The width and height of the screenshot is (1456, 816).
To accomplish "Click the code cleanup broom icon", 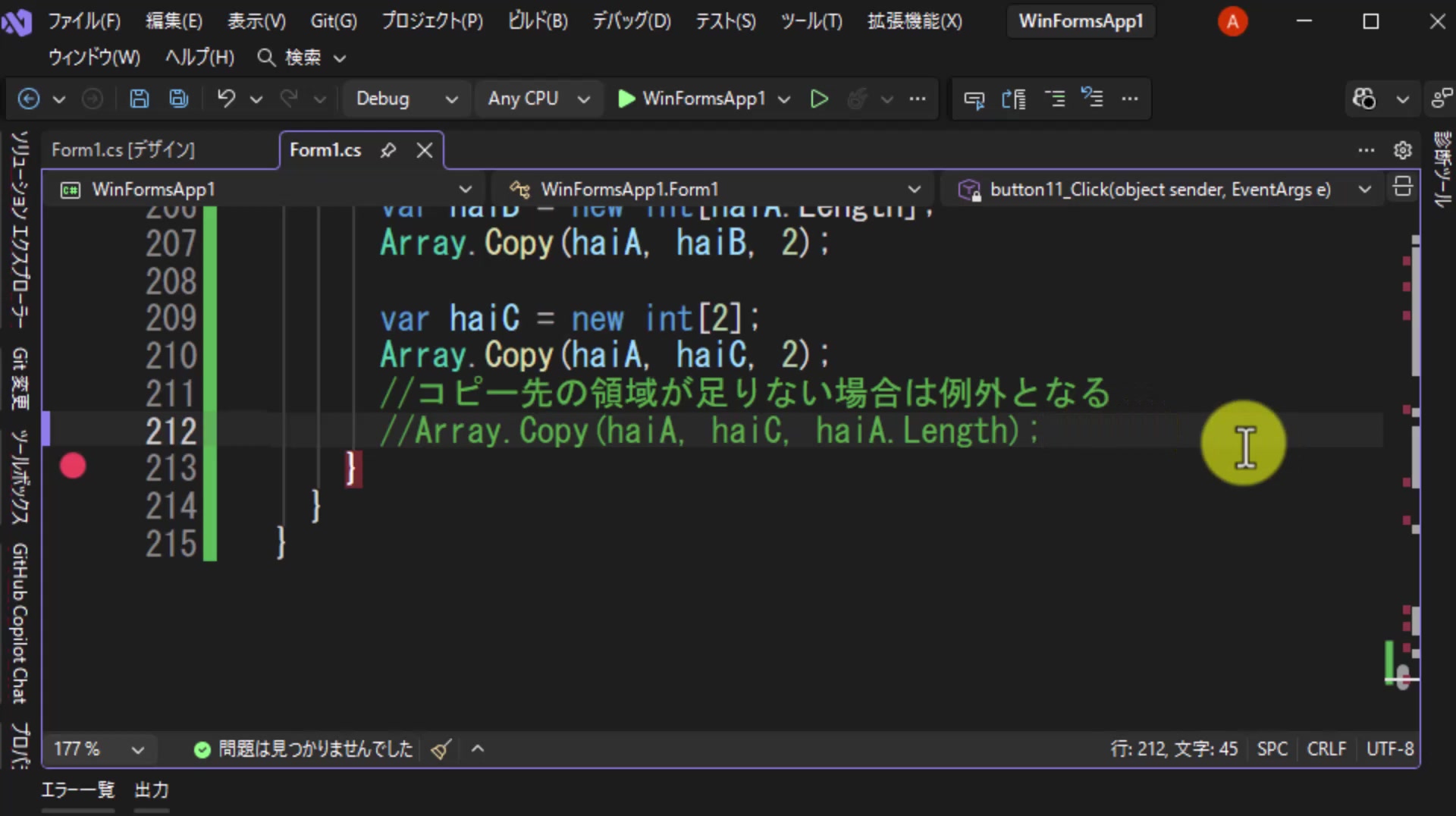I will pos(441,749).
